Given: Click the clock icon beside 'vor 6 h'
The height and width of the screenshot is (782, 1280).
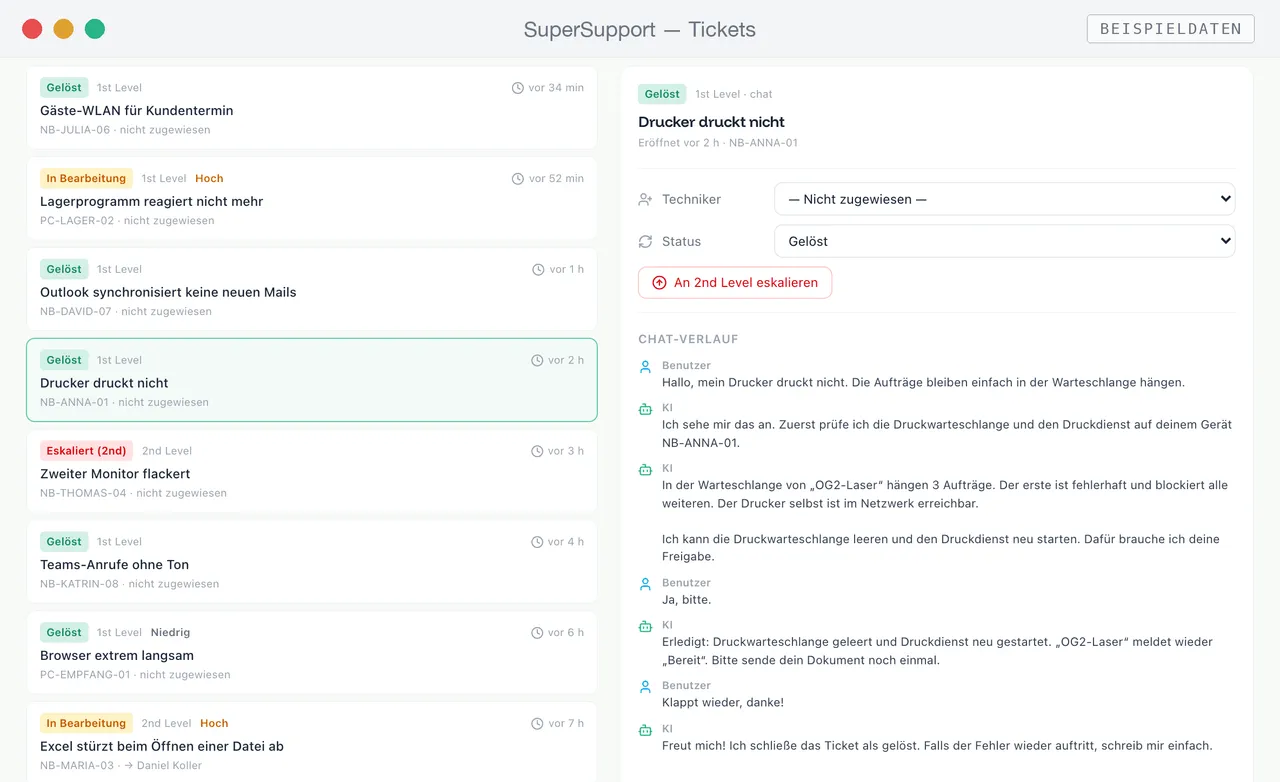Looking at the screenshot, I should pyautogui.click(x=537, y=633).
